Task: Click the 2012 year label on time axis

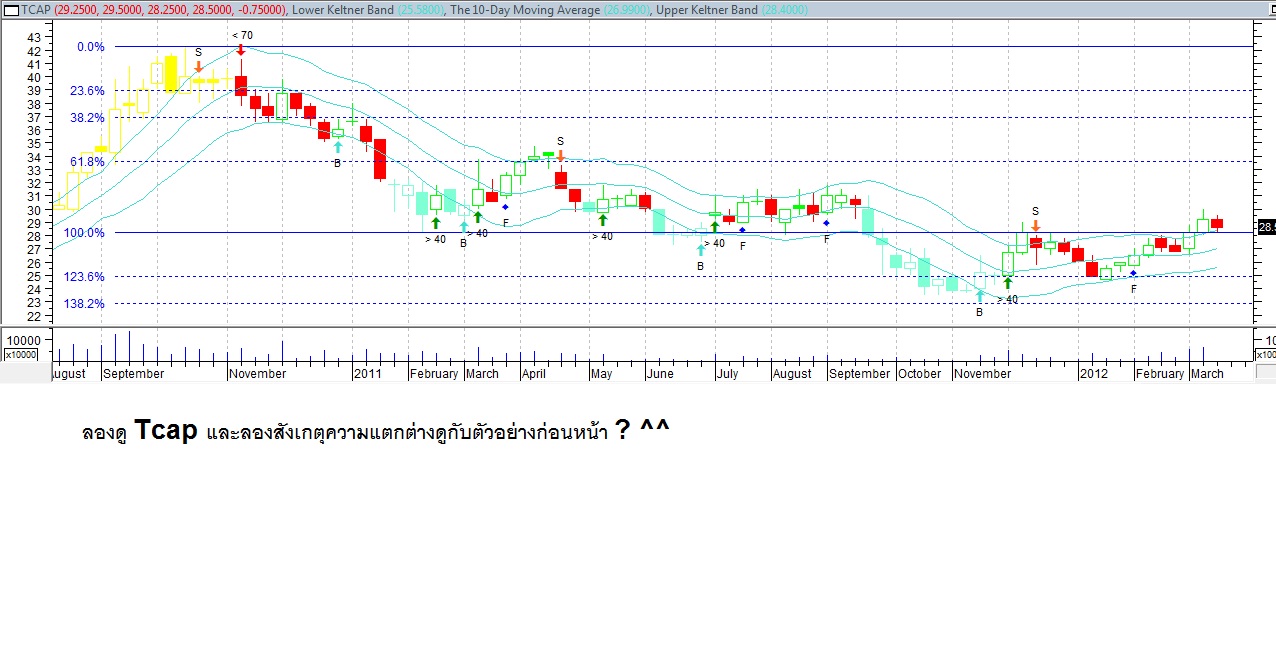Action: coord(1093,374)
